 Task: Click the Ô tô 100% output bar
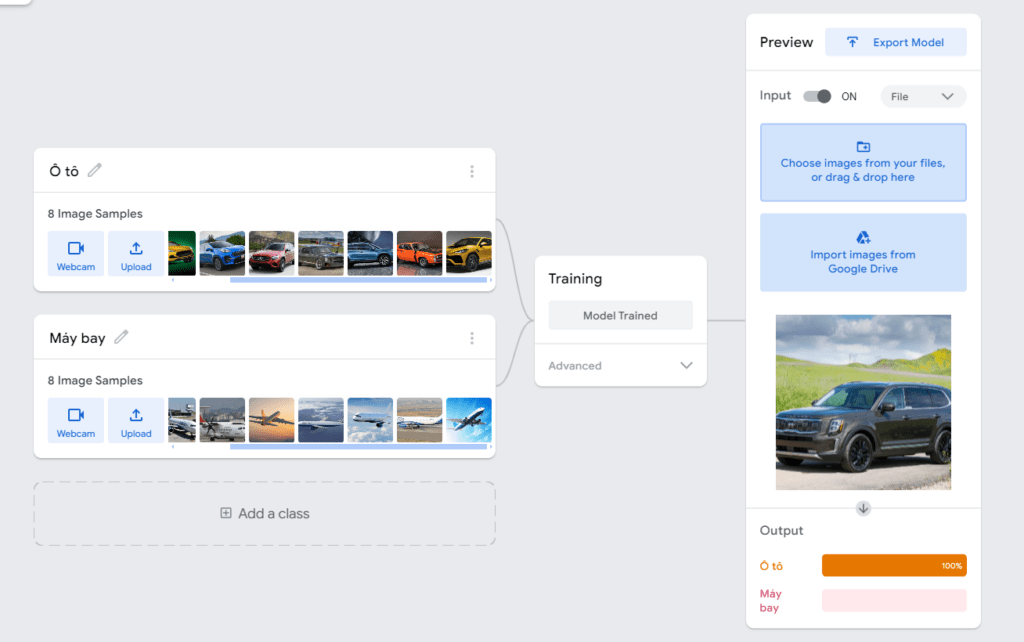(894, 566)
